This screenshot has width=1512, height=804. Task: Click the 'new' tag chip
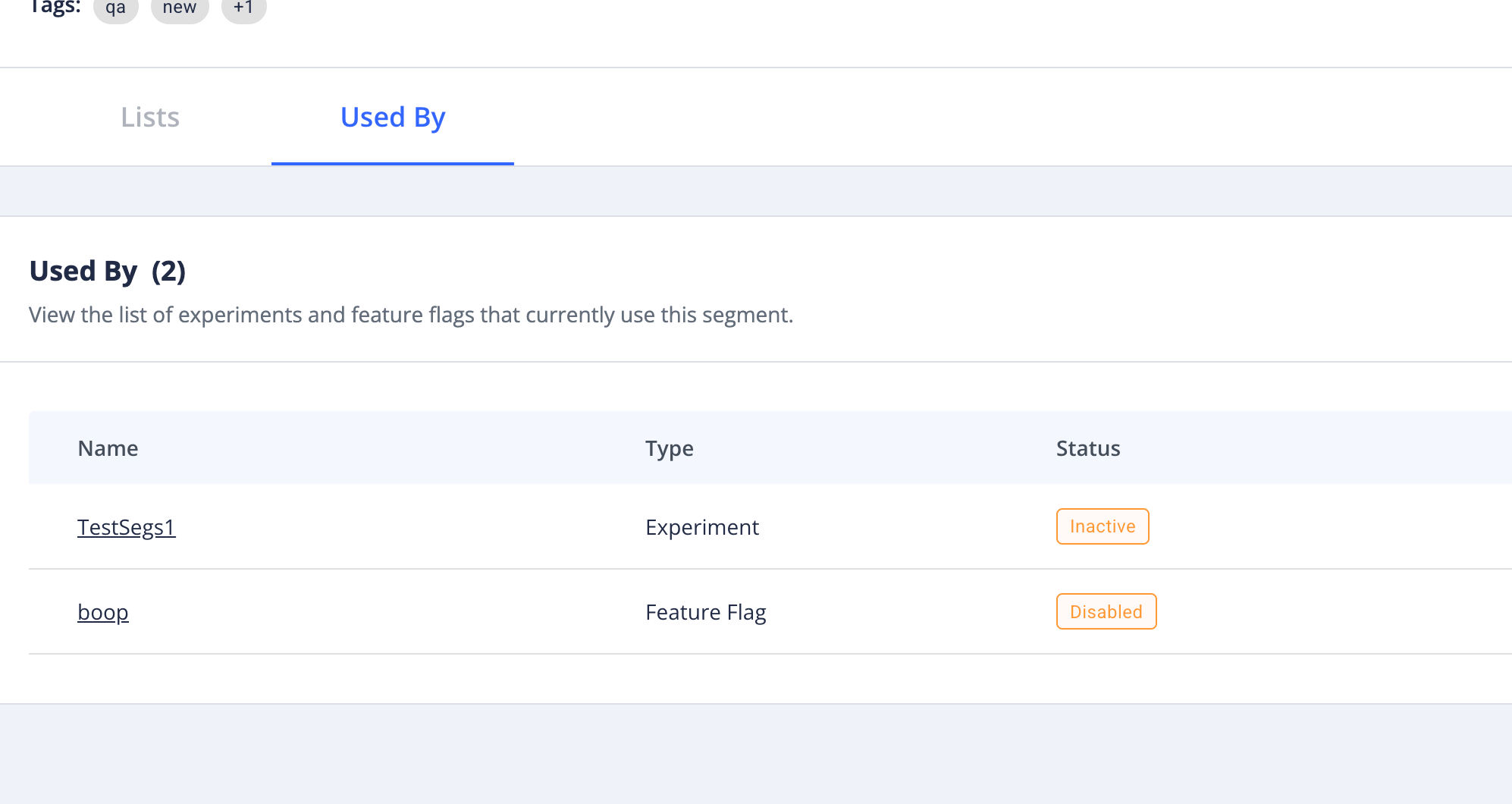click(x=180, y=8)
